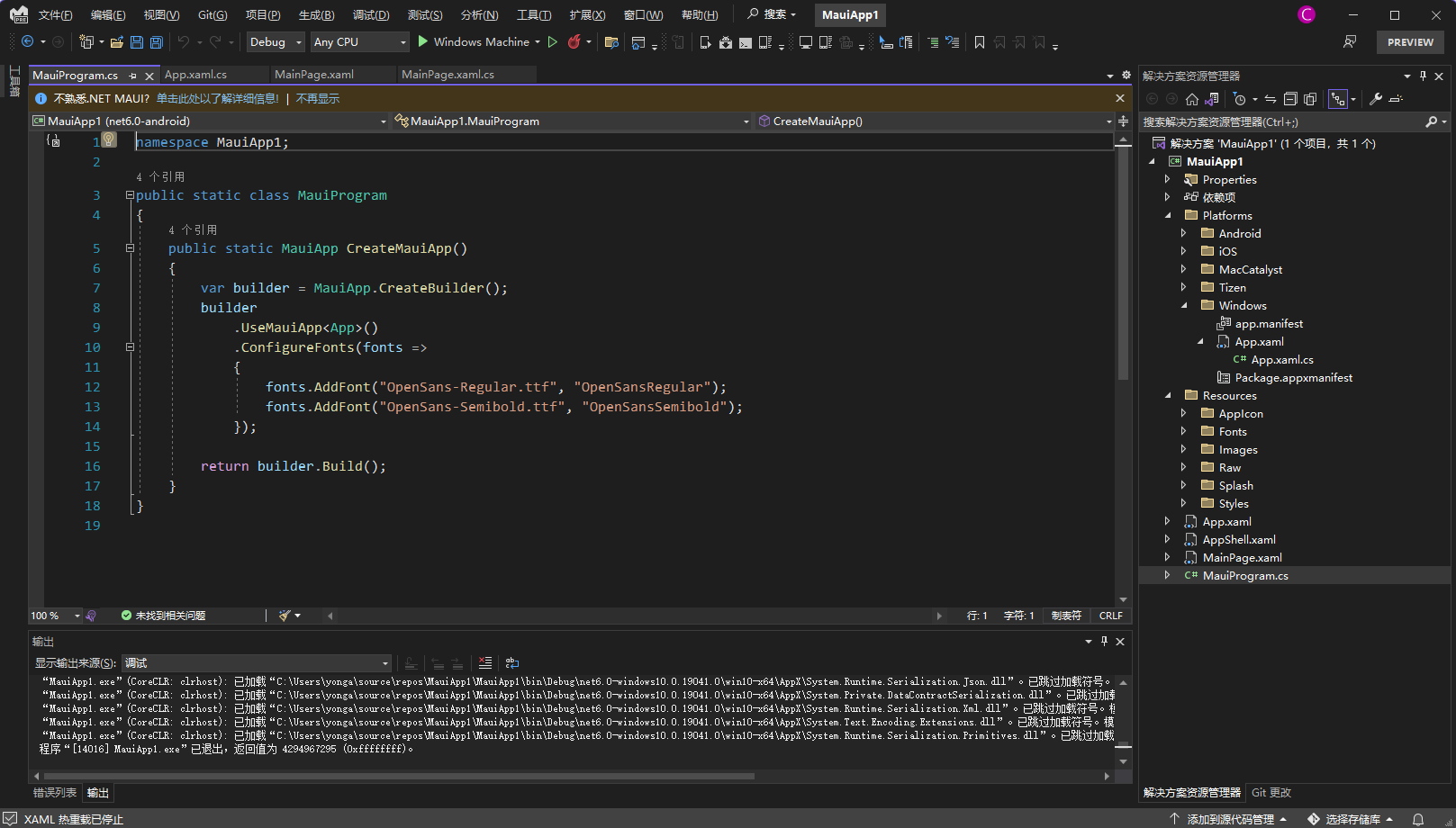
Task: Click the user account avatar icon
Action: tap(1307, 14)
